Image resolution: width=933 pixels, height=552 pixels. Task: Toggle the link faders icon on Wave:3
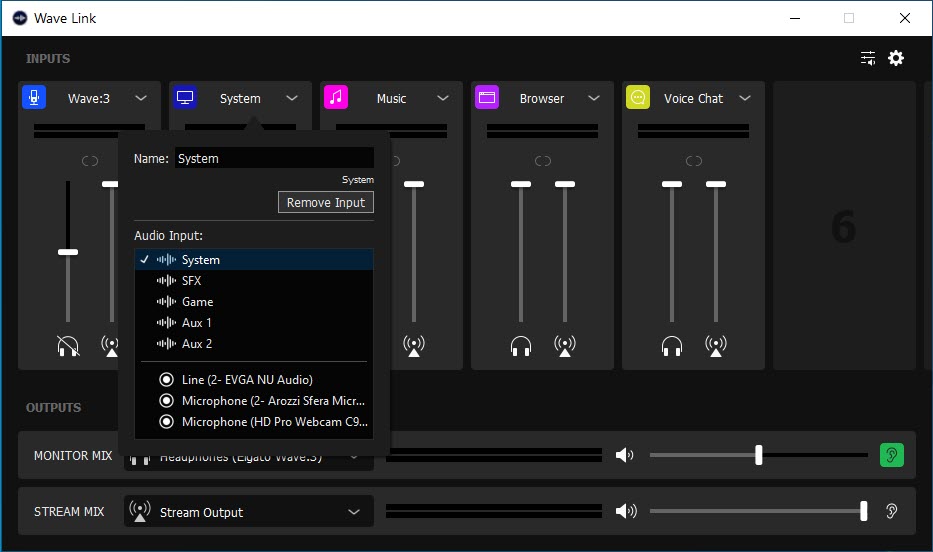90,161
